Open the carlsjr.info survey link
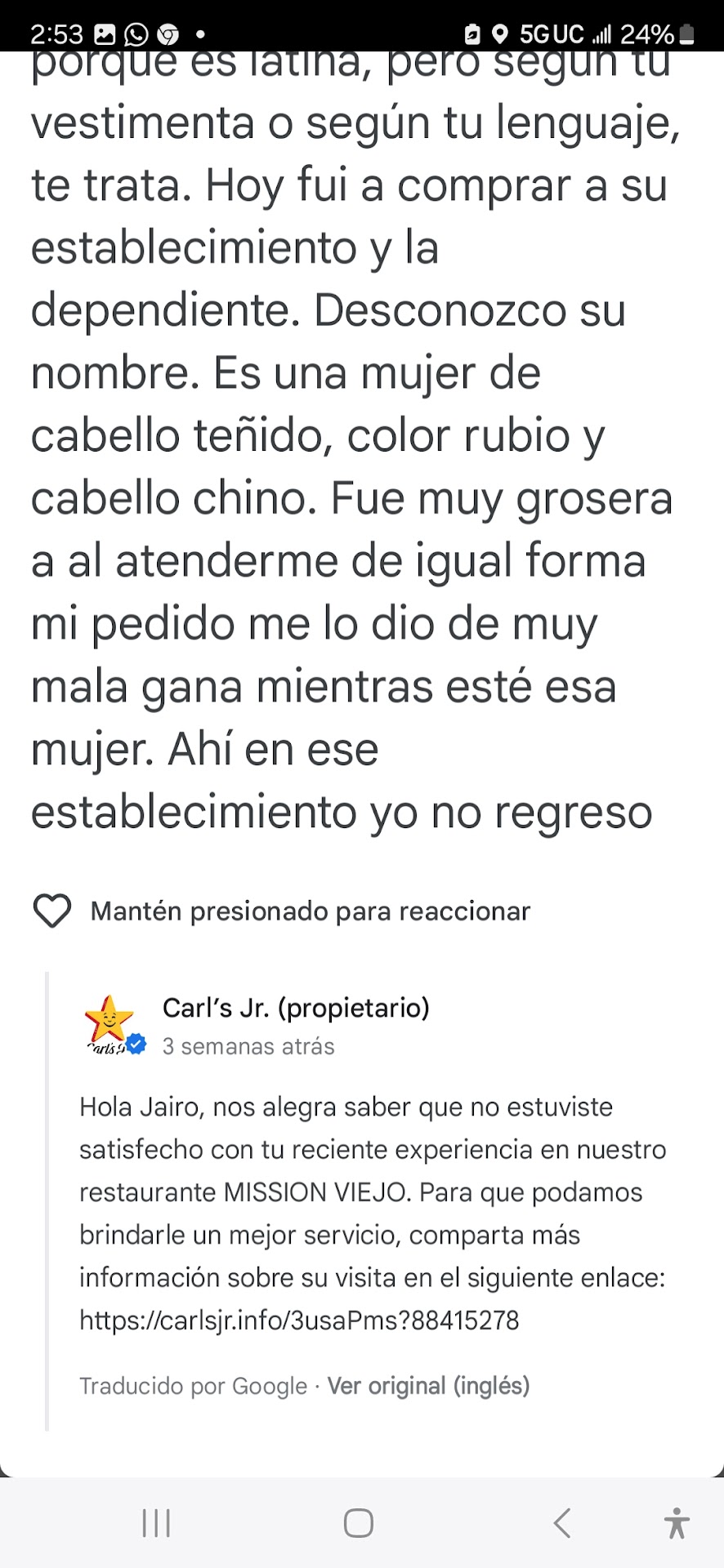Image resolution: width=724 pixels, height=1568 pixels. coord(299,1320)
